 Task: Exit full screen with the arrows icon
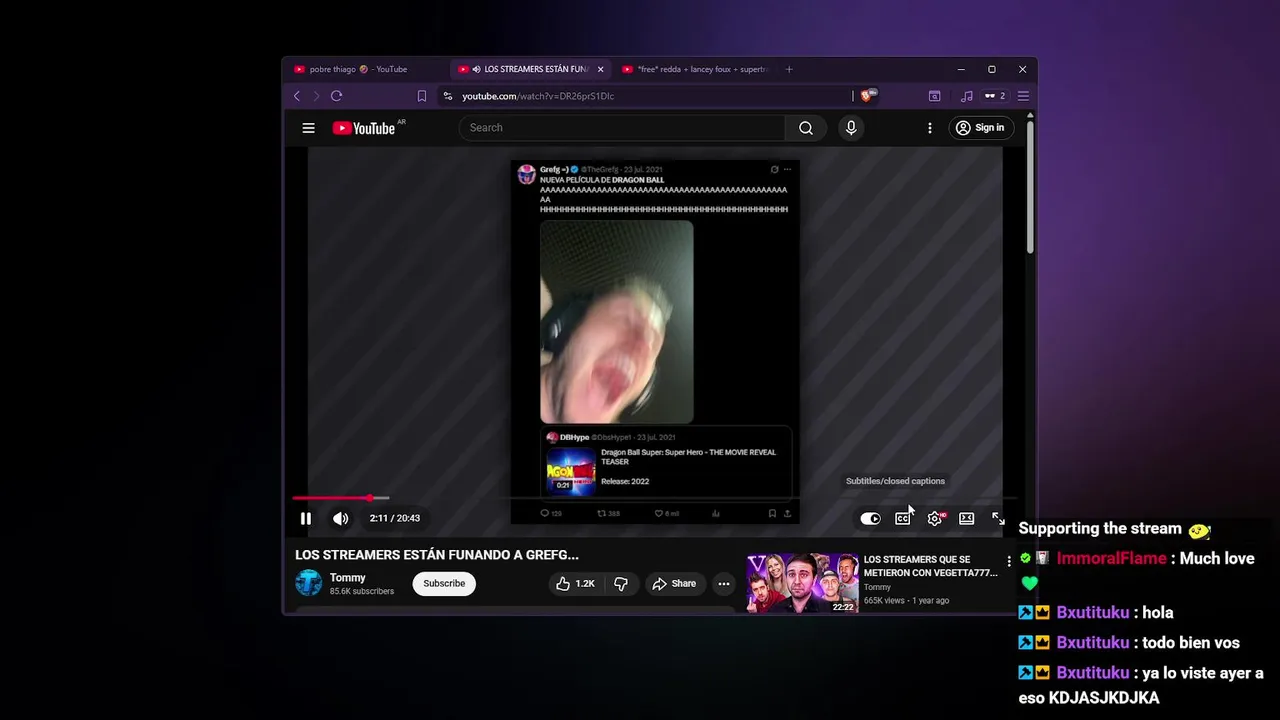coord(998,518)
